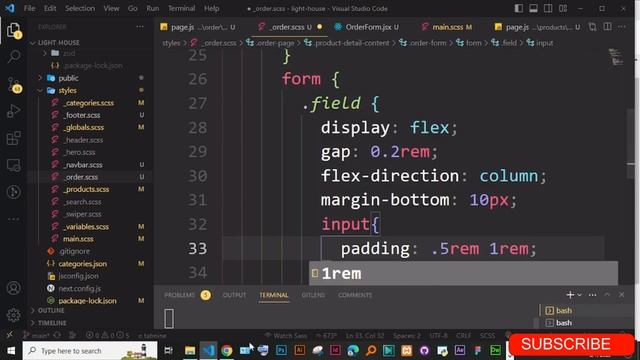Switch to main.scss editor tab
Image resolution: width=640 pixels, height=360 pixels.
point(447,27)
